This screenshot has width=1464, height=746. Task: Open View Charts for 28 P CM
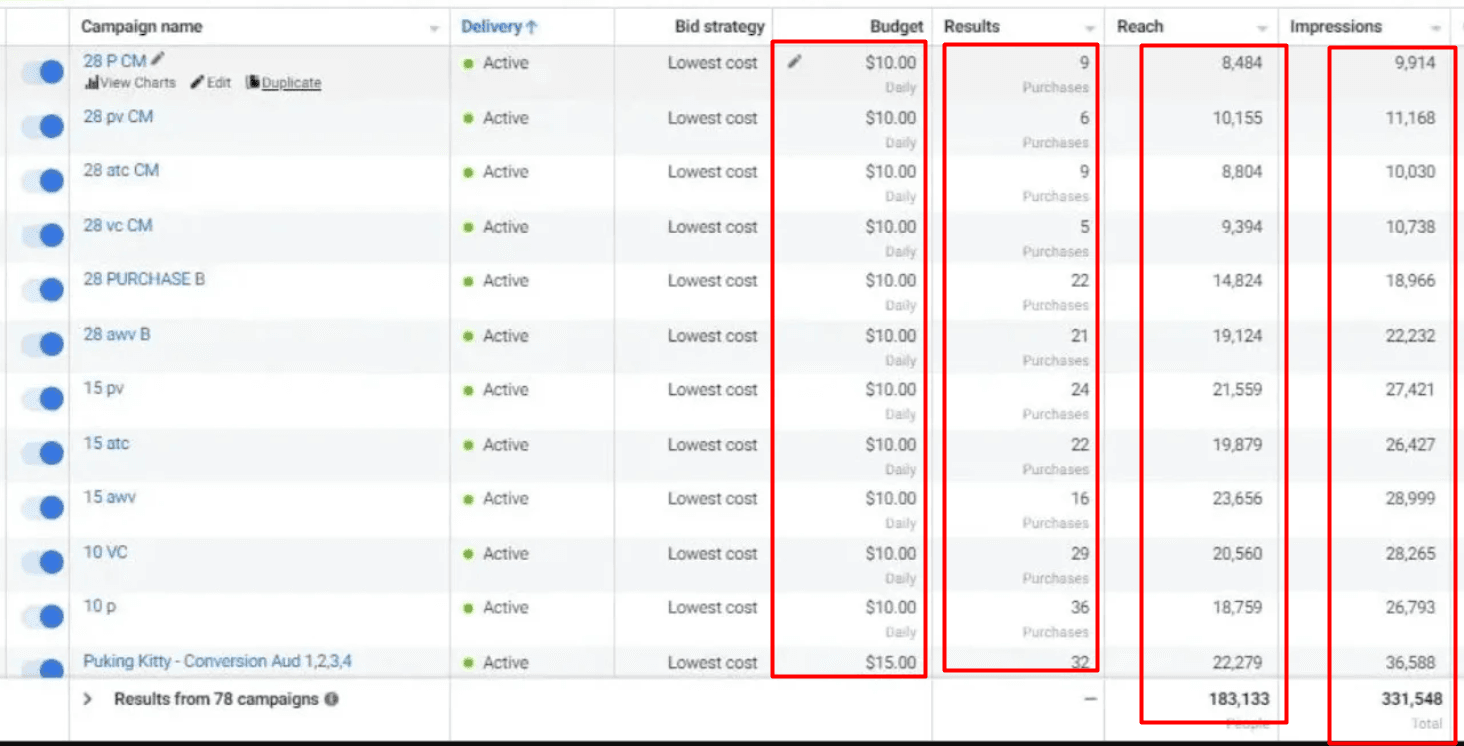(130, 83)
